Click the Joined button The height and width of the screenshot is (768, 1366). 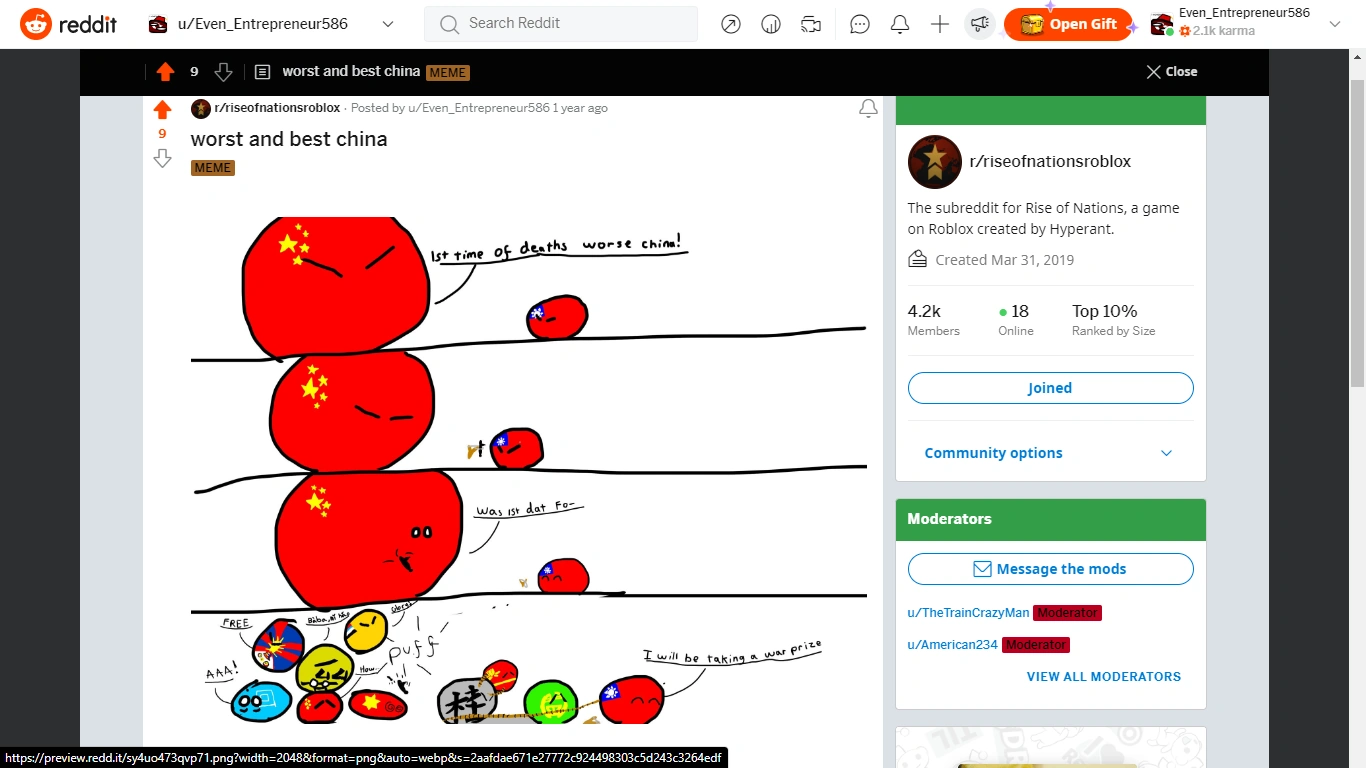pyautogui.click(x=1050, y=388)
